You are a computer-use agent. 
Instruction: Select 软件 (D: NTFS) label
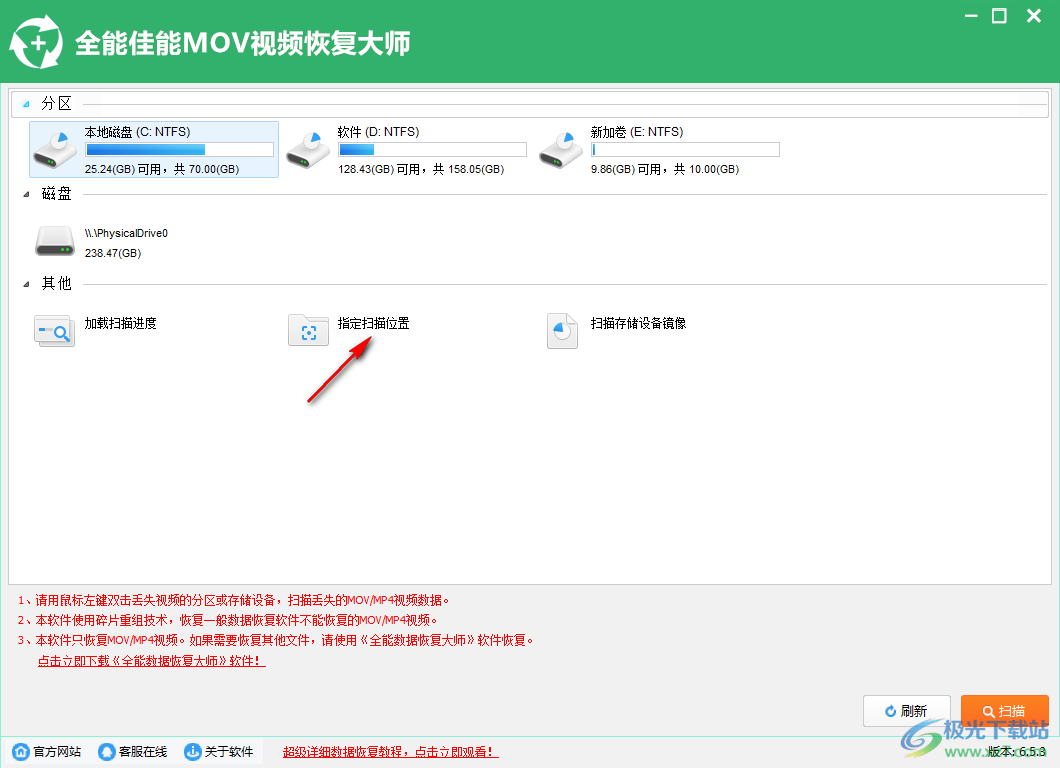click(x=379, y=132)
